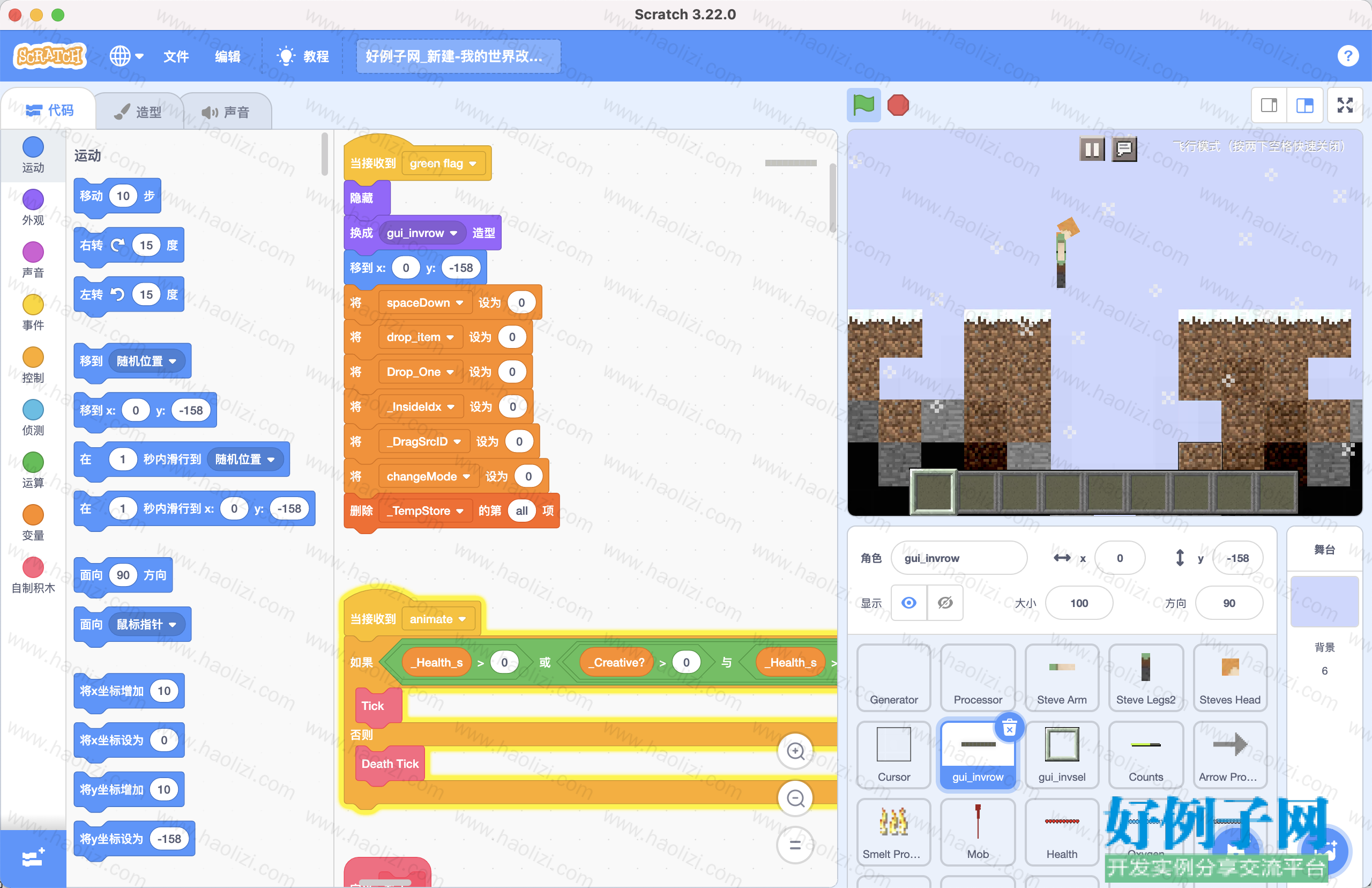Select the stage backdrop thumbnail
1372x888 pixels.
click(1324, 602)
